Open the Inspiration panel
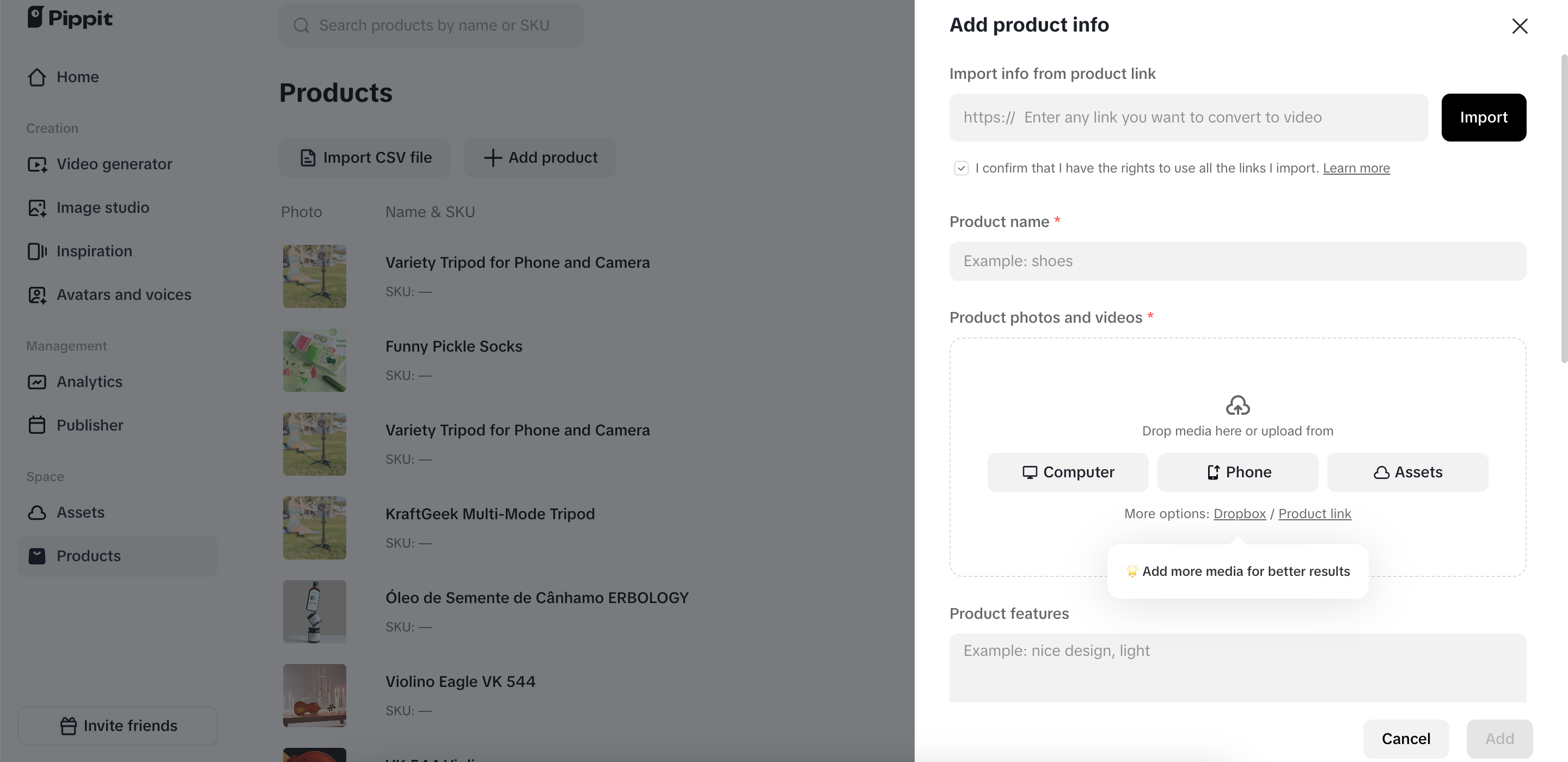Image resolution: width=1568 pixels, height=762 pixels. pos(94,251)
